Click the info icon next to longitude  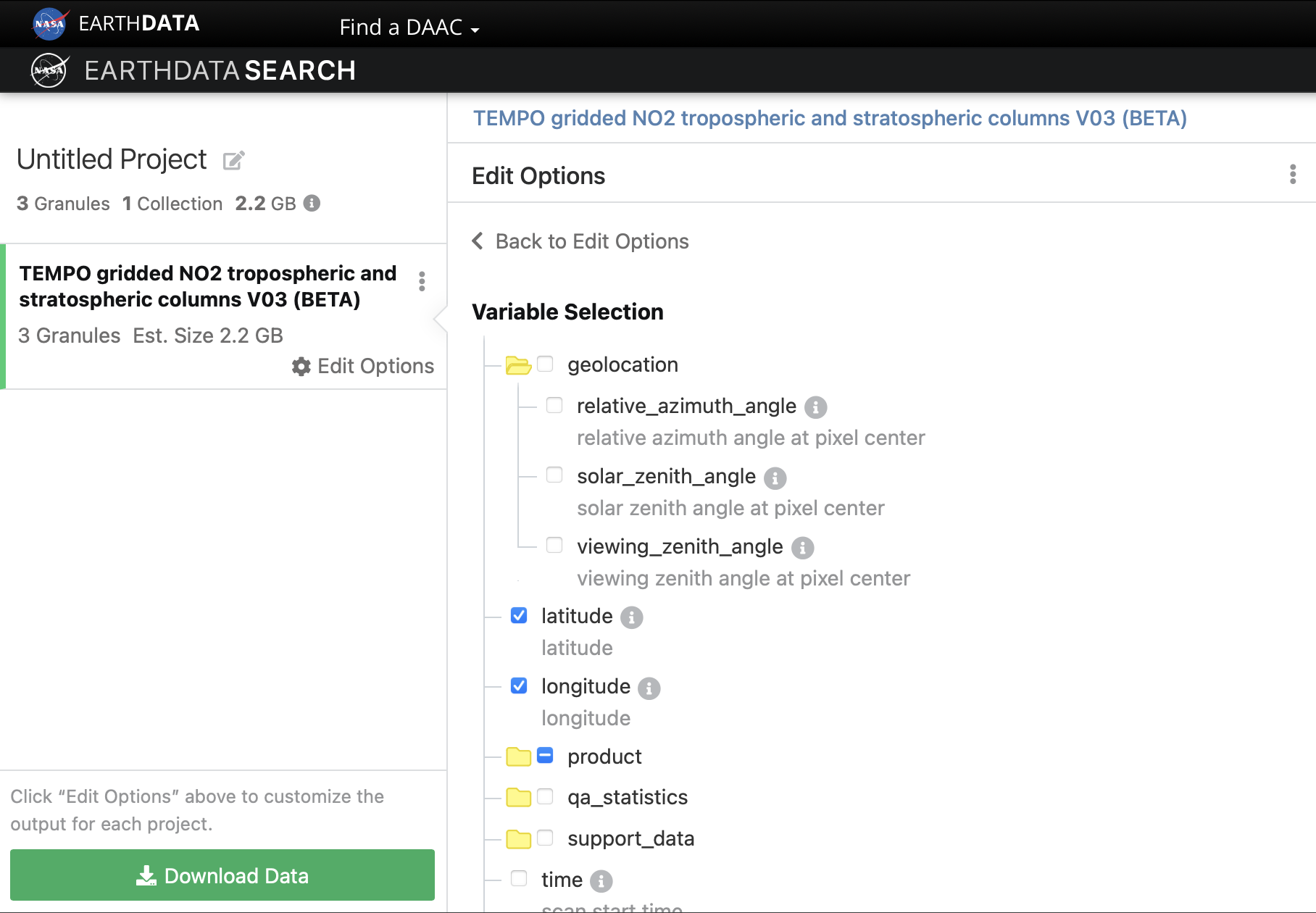click(x=649, y=688)
